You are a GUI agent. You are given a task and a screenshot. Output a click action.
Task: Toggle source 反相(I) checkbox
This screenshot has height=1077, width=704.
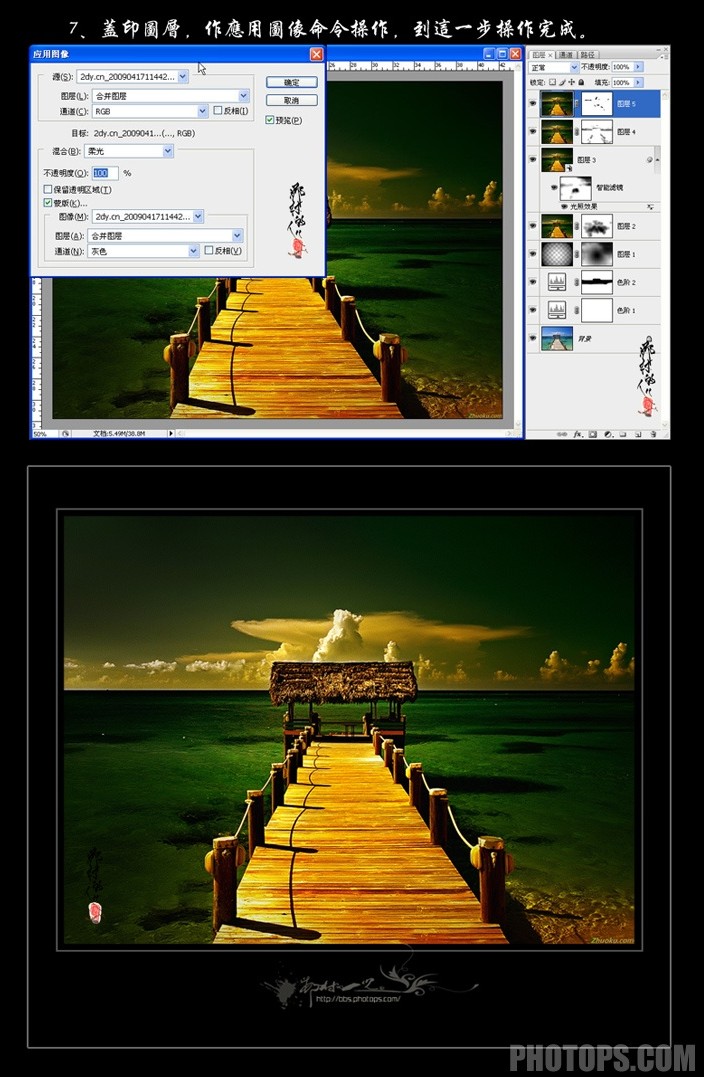point(218,111)
